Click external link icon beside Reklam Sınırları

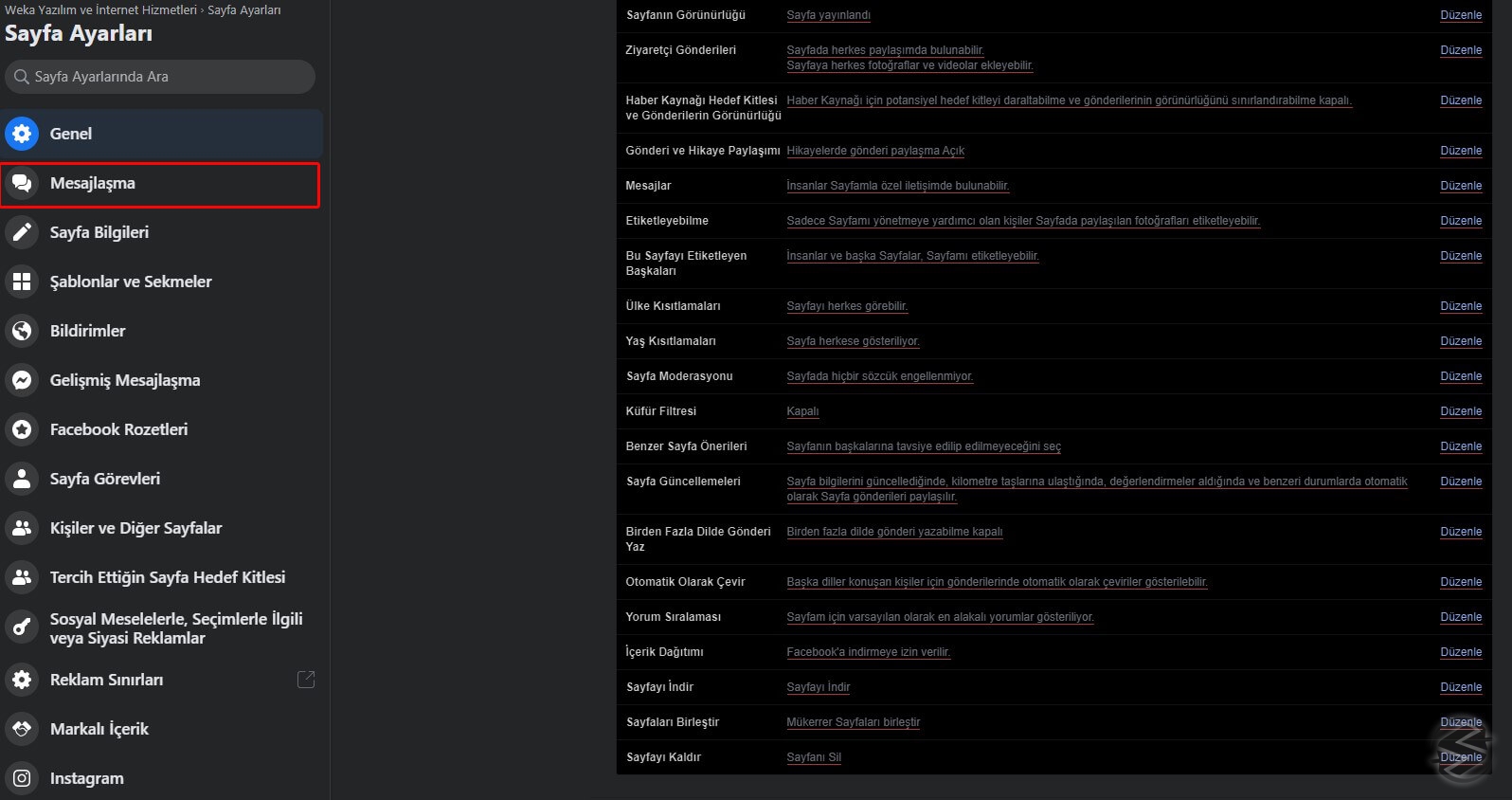(306, 680)
